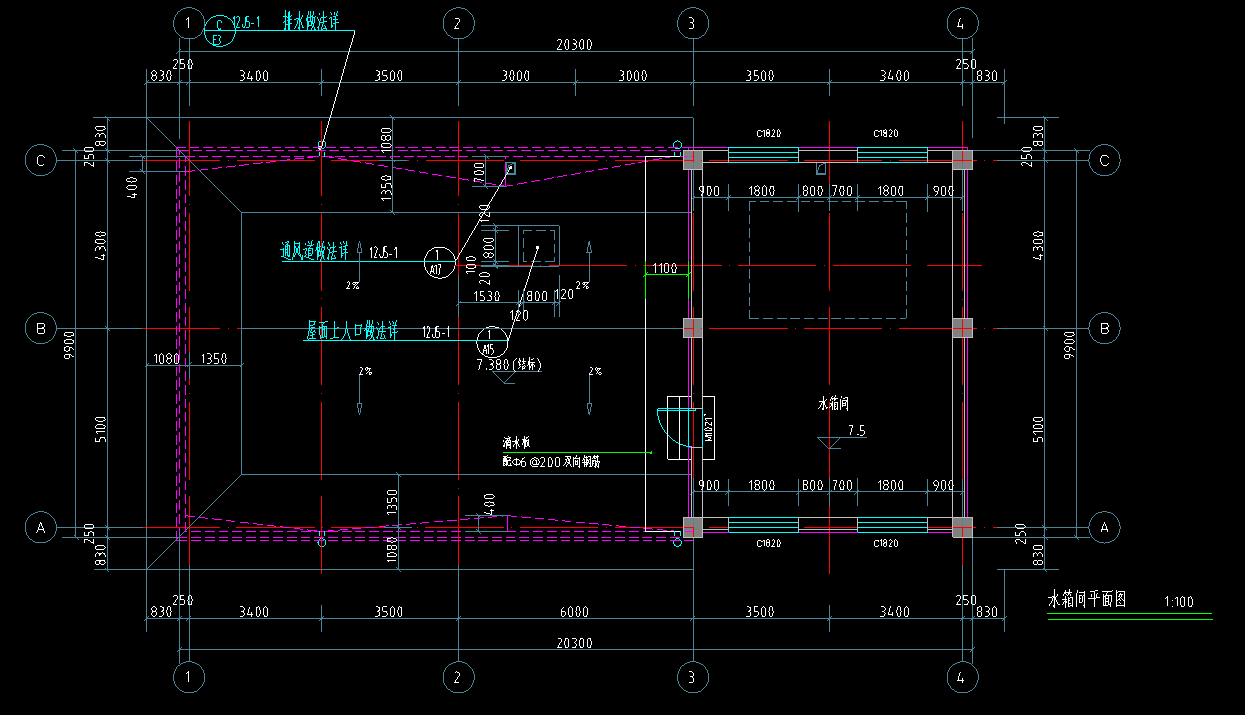
Task: Select axis bubble A on the right
Action: [1105, 526]
